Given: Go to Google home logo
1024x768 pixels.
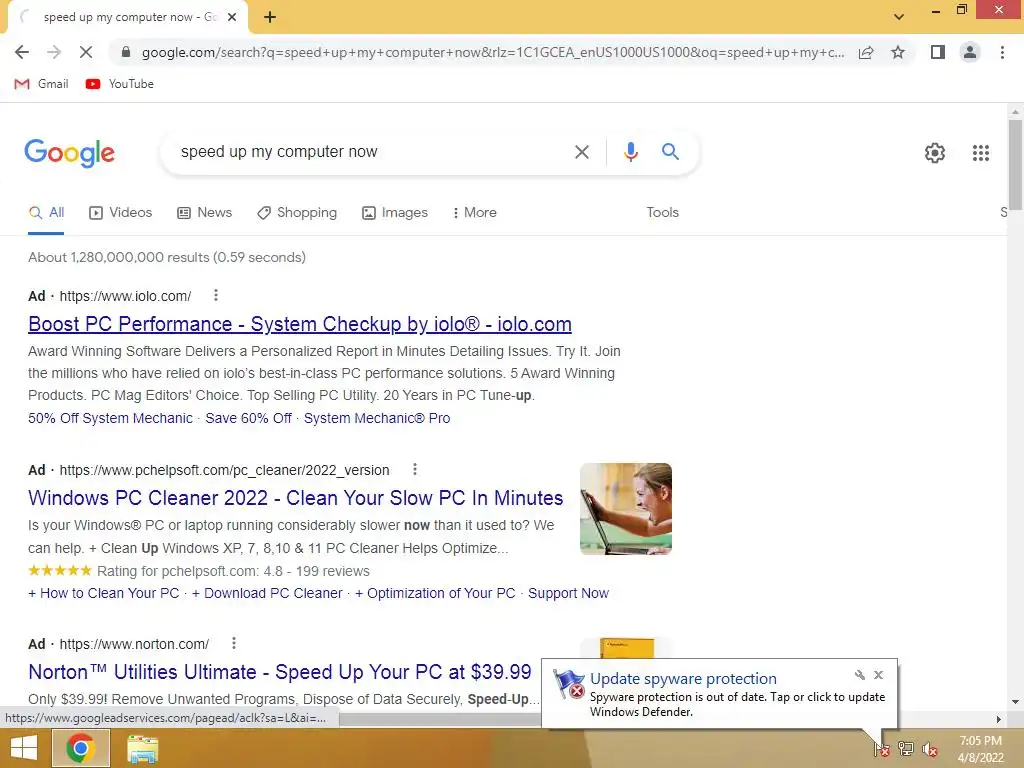Looking at the screenshot, I should coord(70,153).
